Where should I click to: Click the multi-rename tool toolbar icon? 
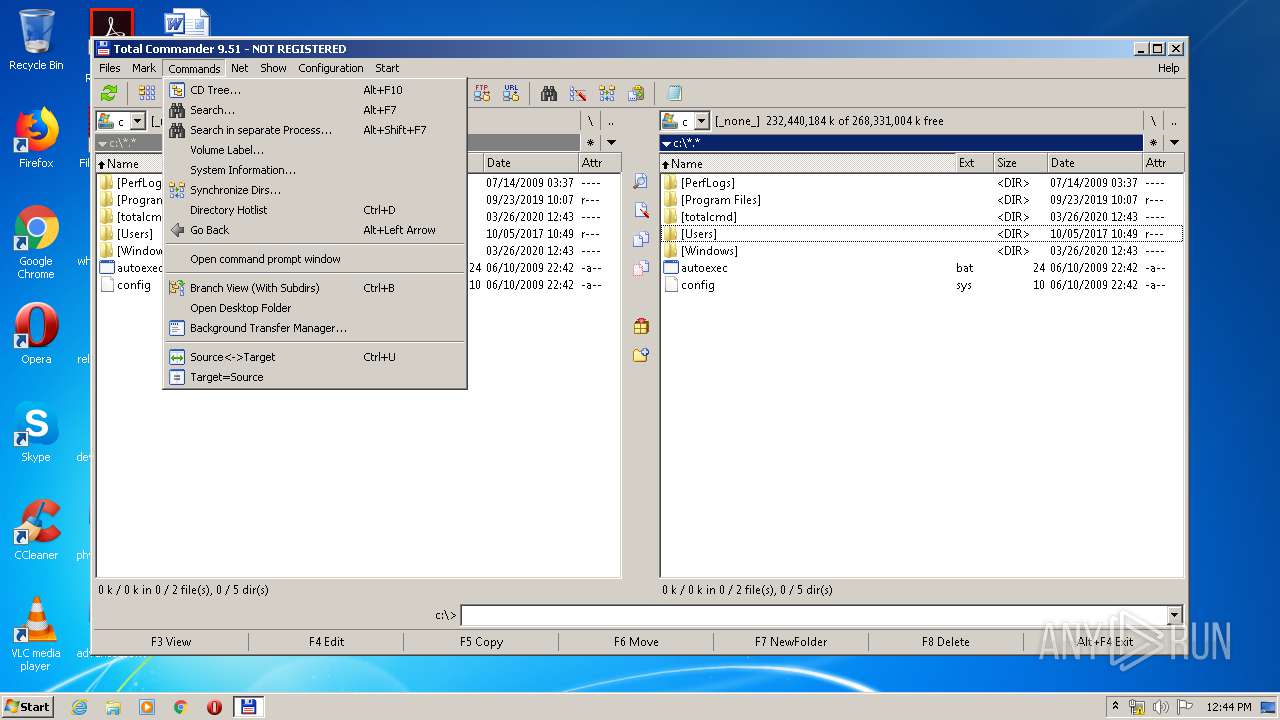point(578,93)
